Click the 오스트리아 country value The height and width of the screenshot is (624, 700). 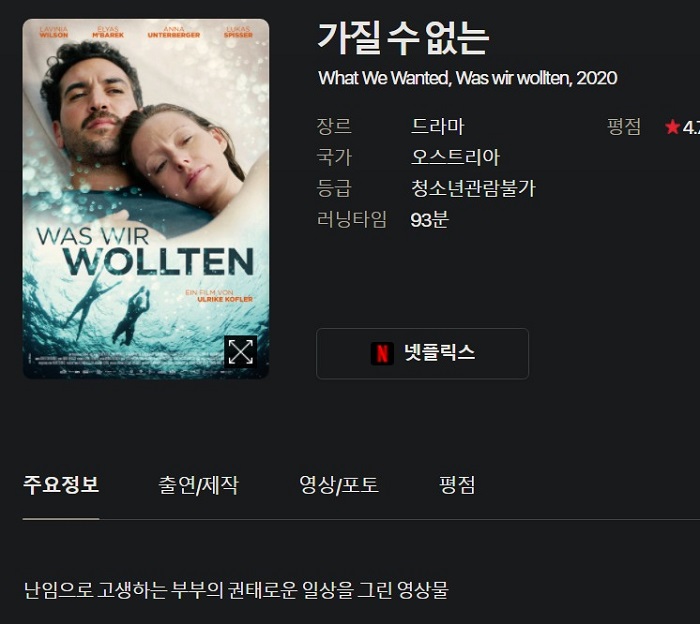tap(455, 157)
